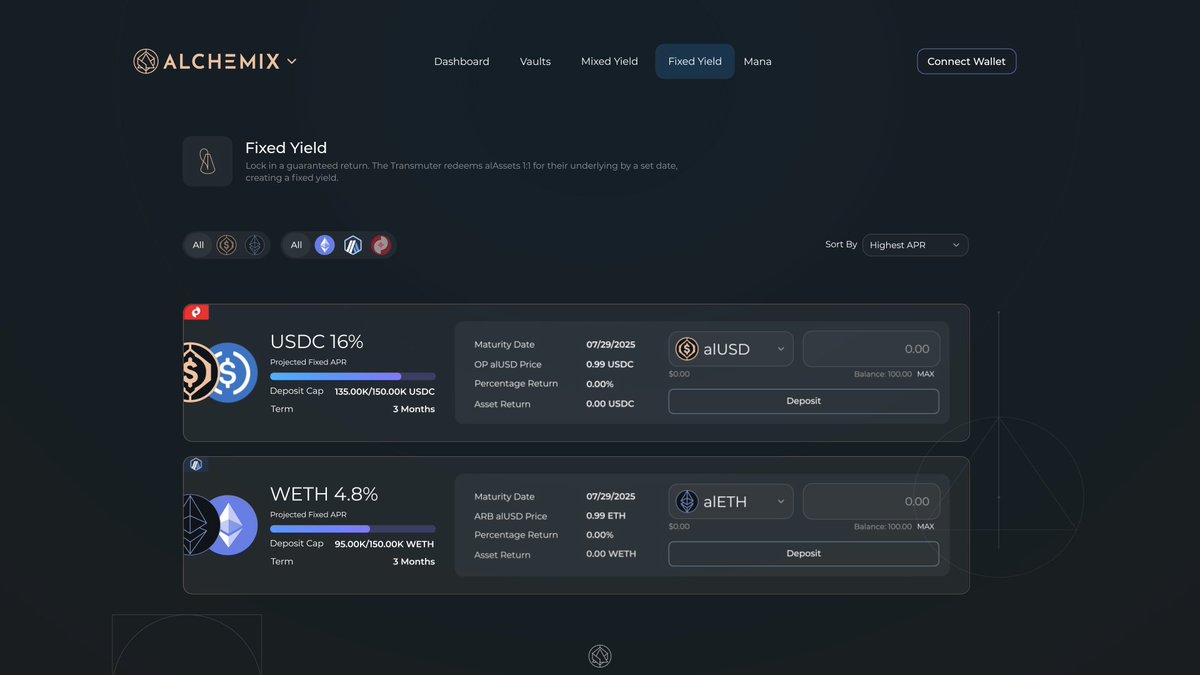Filter by Ethereum network icon
This screenshot has width=1200, height=675.
point(325,245)
